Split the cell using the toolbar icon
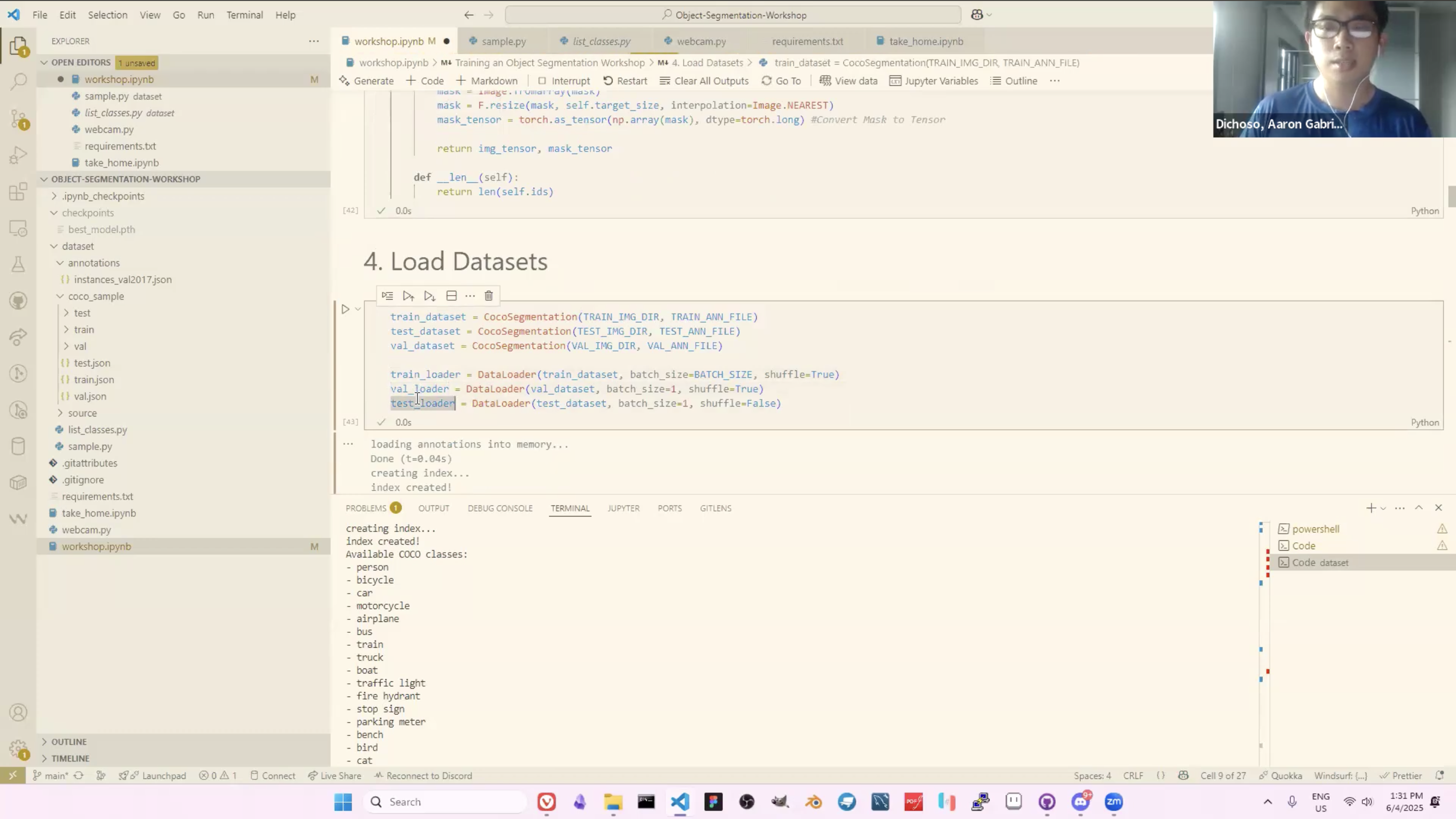The width and height of the screenshot is (1456, 819). click(451, 296)
